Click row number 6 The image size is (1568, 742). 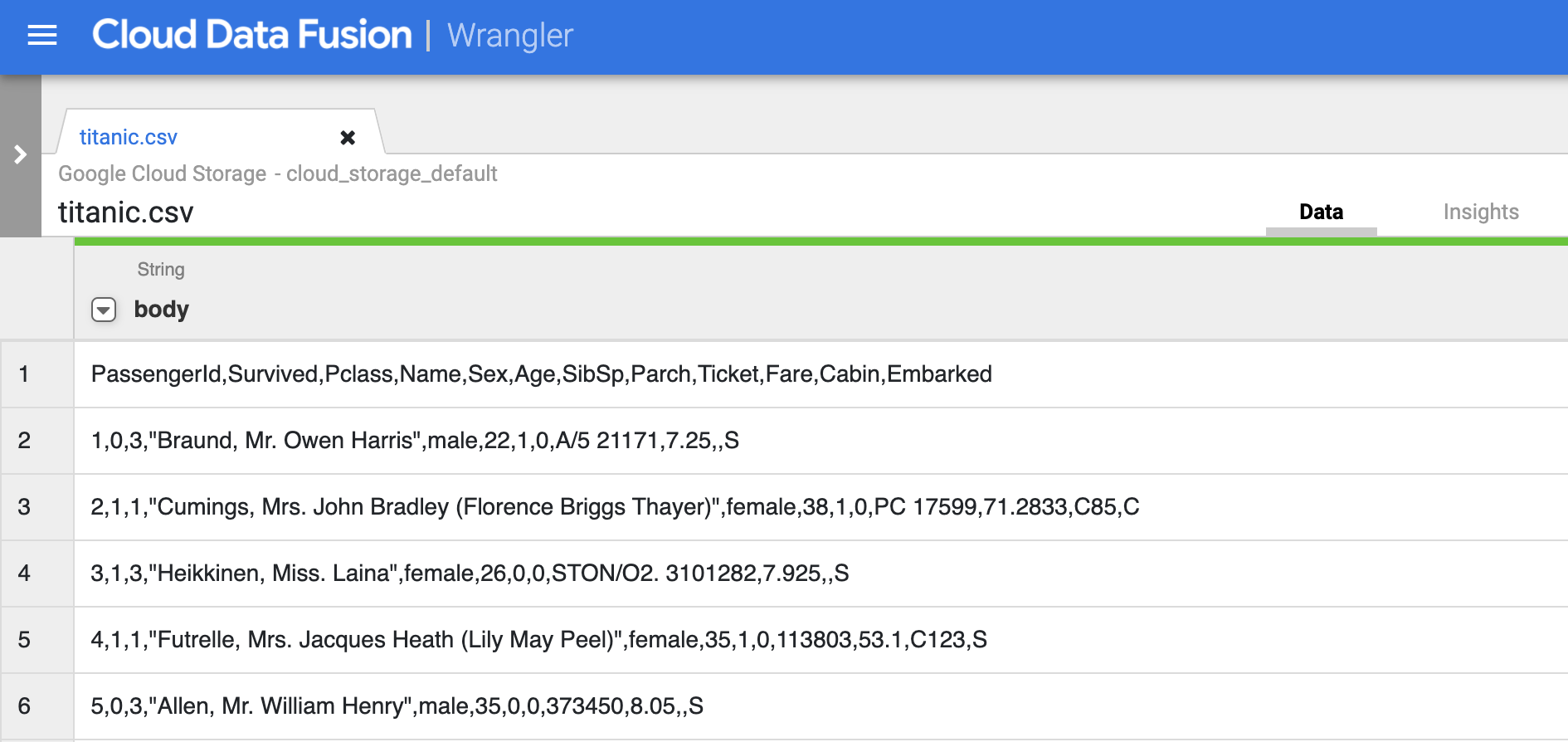point(24,706)
